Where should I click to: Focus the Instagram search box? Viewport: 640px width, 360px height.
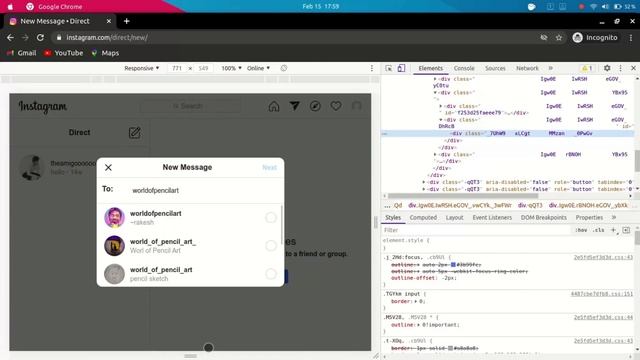click(x=190, y=106)
